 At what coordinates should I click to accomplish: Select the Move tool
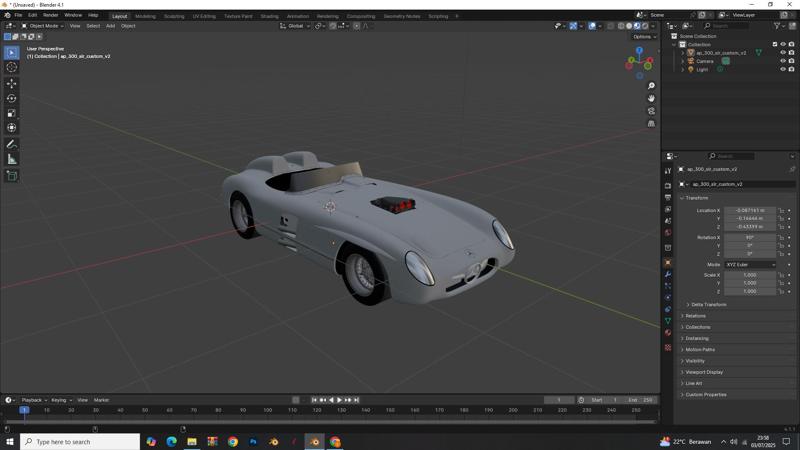pyautogui.click(x=11, y=83)
